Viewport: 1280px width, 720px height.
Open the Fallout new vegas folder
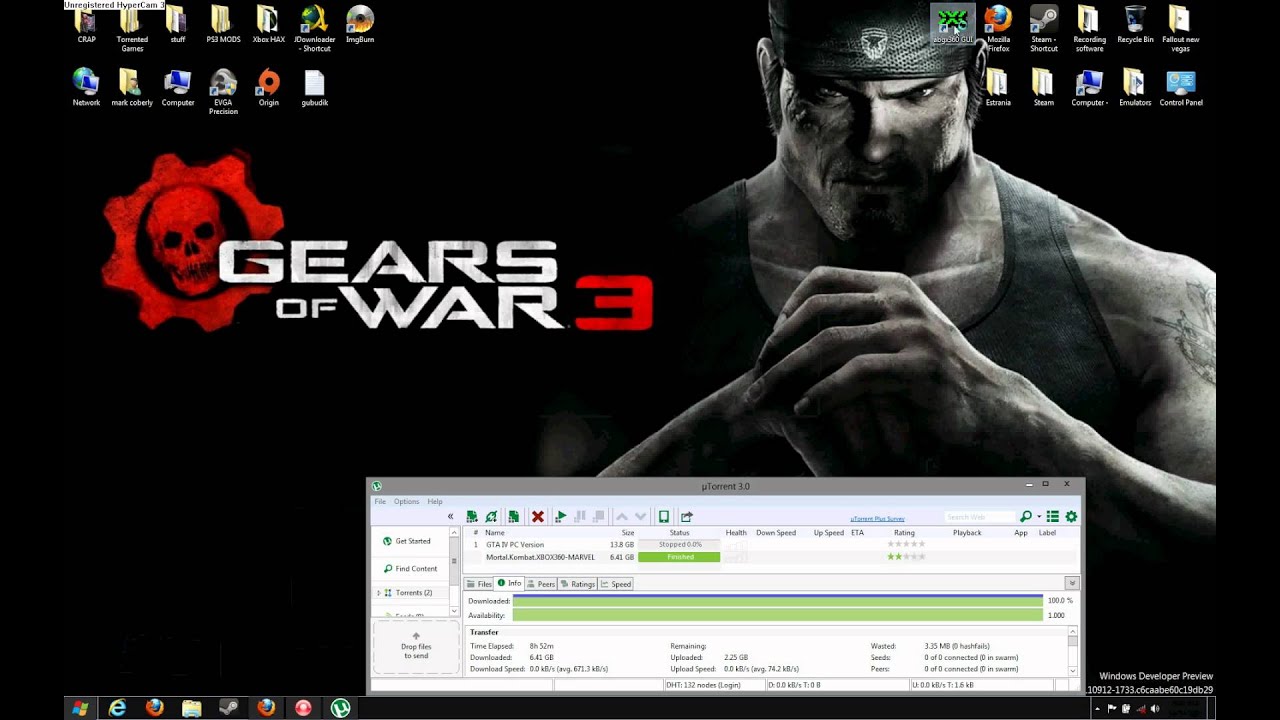click(x=1180, y=29)
